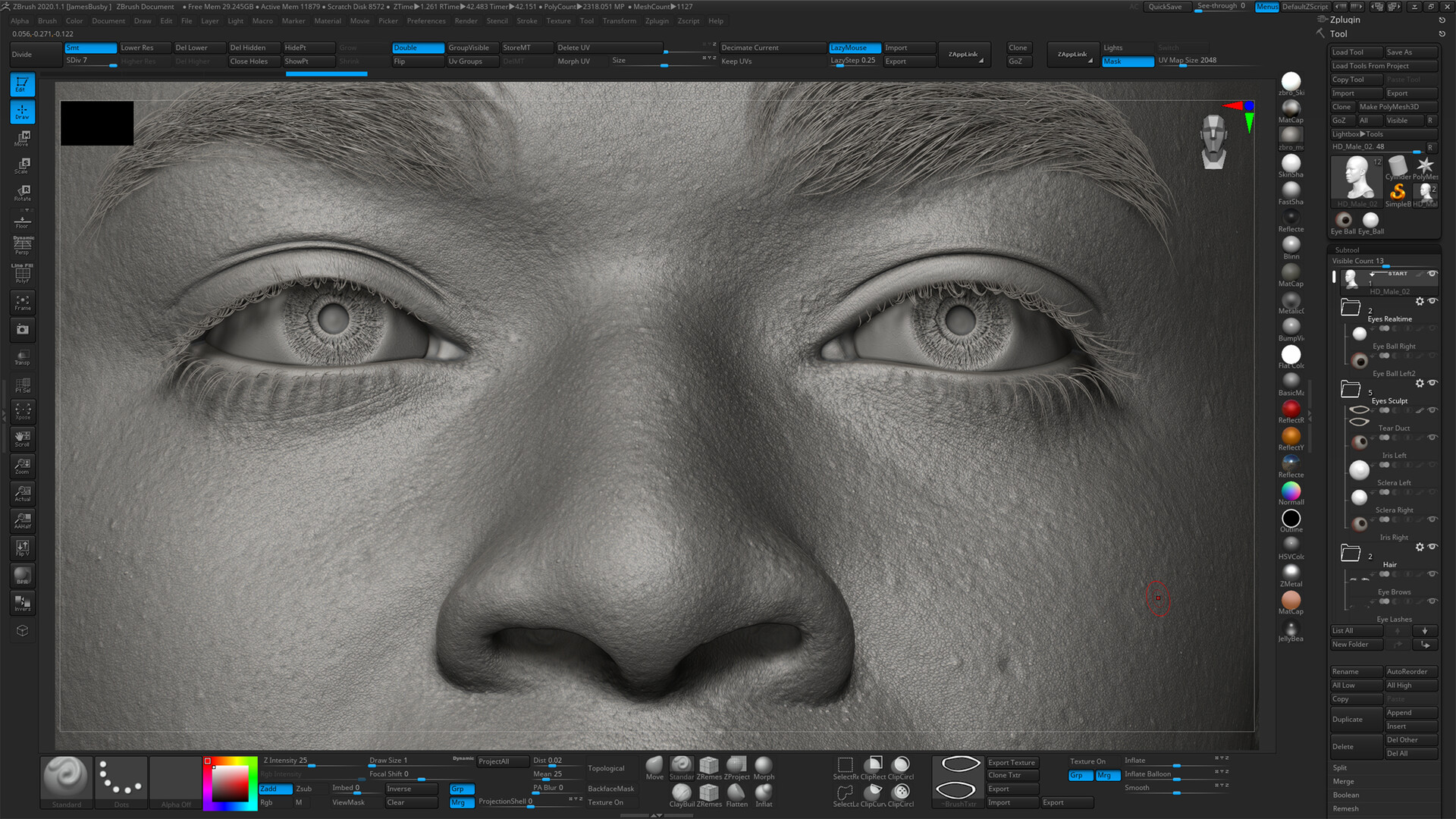Open the Preferences menu
Viewport: 1456px width, 819px height.
coord(426,20)
